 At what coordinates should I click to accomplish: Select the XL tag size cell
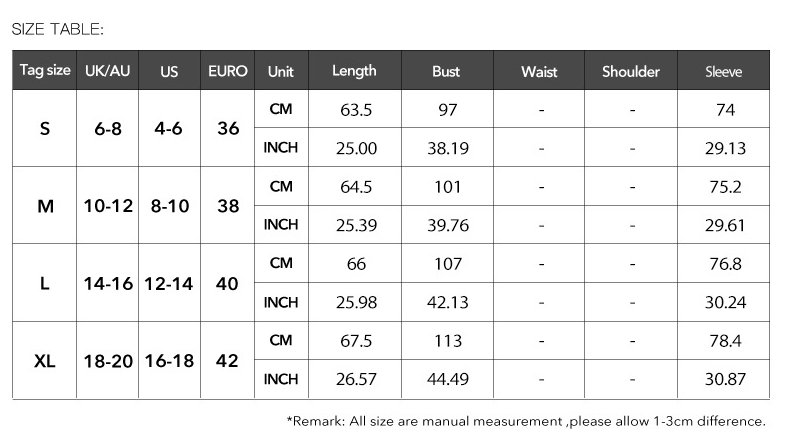click(x=45, y=361)
